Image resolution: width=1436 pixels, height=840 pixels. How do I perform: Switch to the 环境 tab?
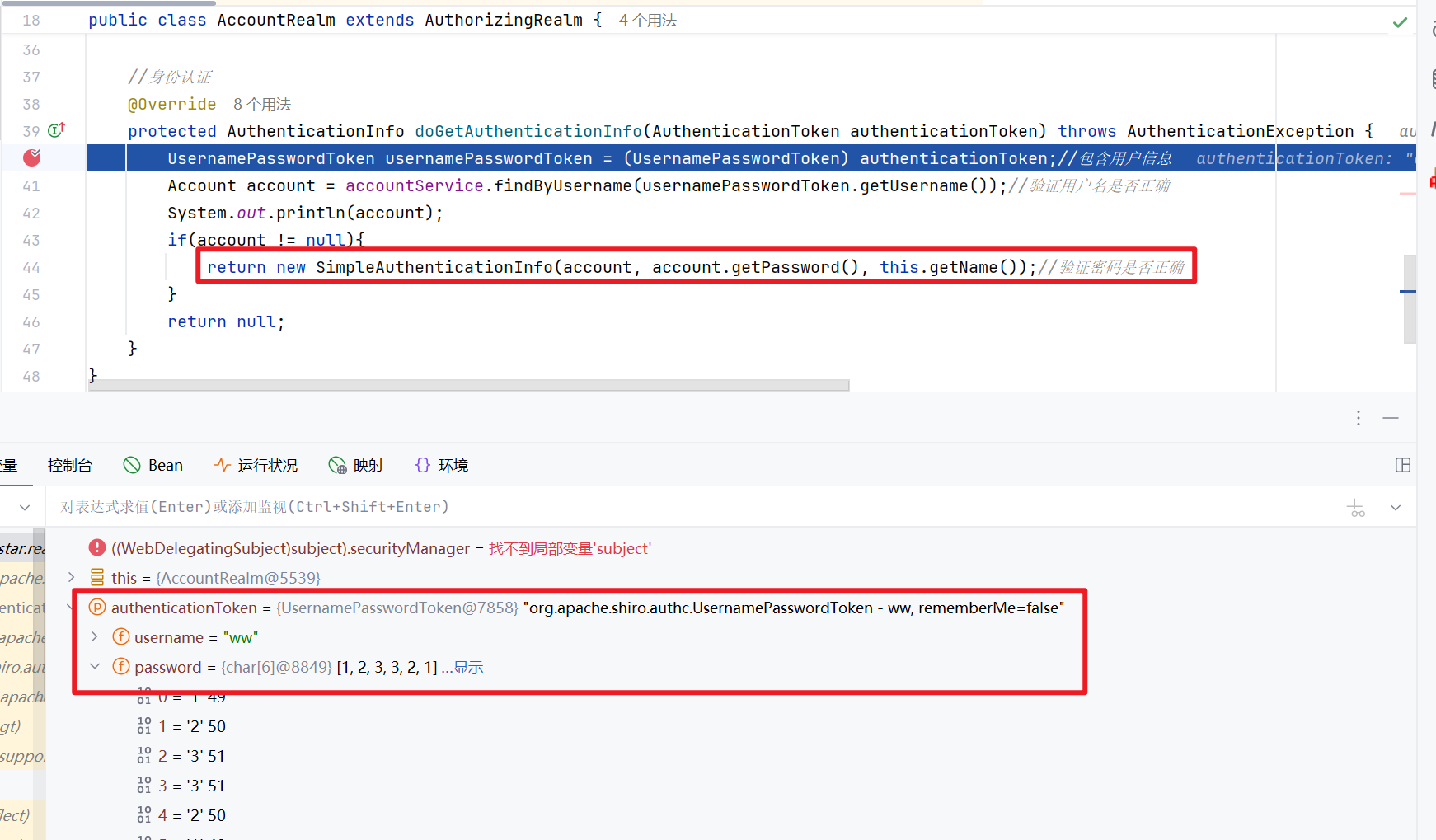click(442, 465)
